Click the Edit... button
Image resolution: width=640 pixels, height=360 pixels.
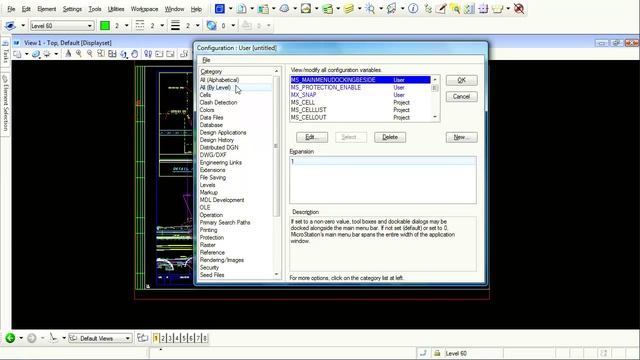click(311, 137)
